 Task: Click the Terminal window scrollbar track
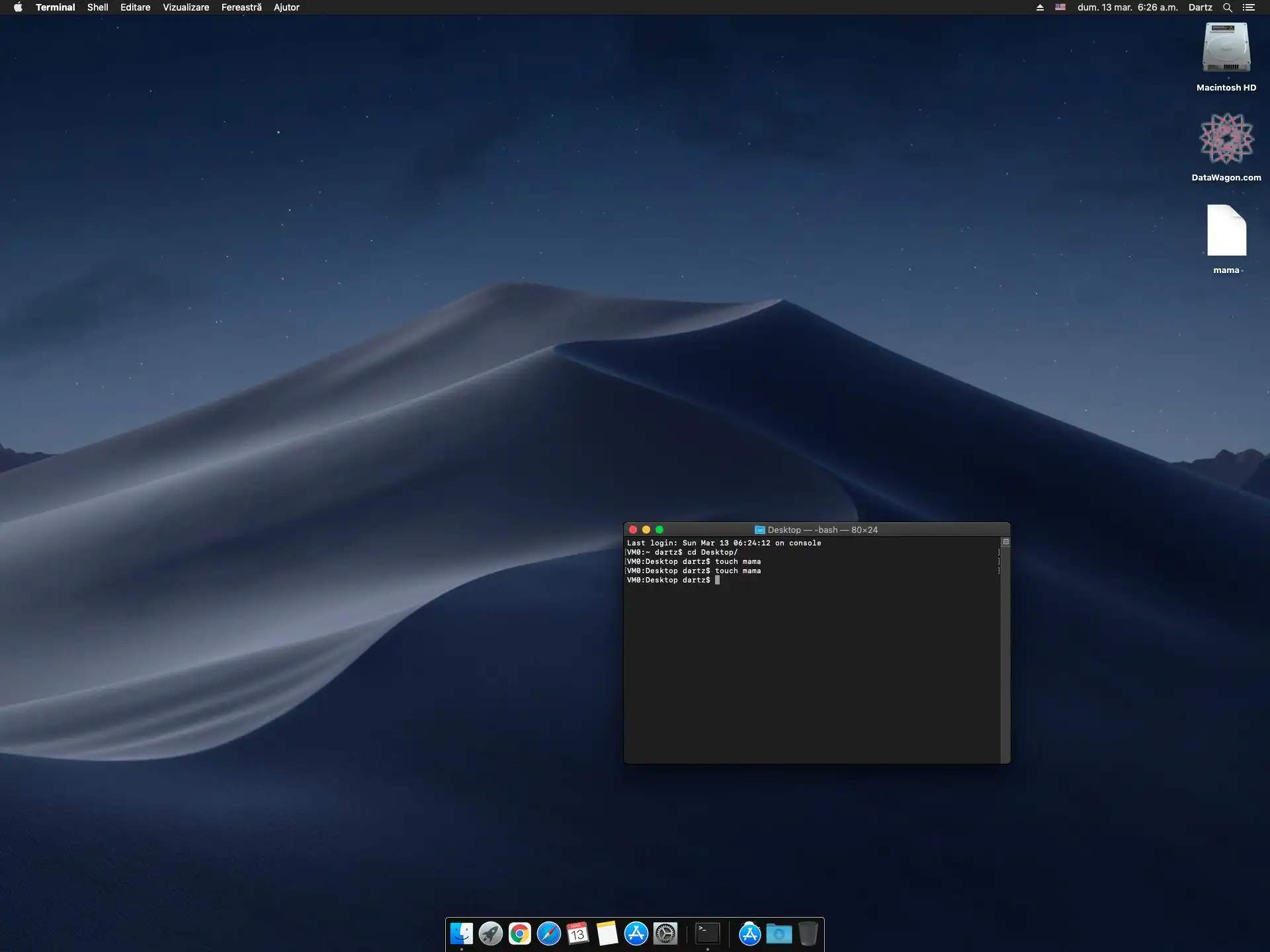coord(1005,654)
